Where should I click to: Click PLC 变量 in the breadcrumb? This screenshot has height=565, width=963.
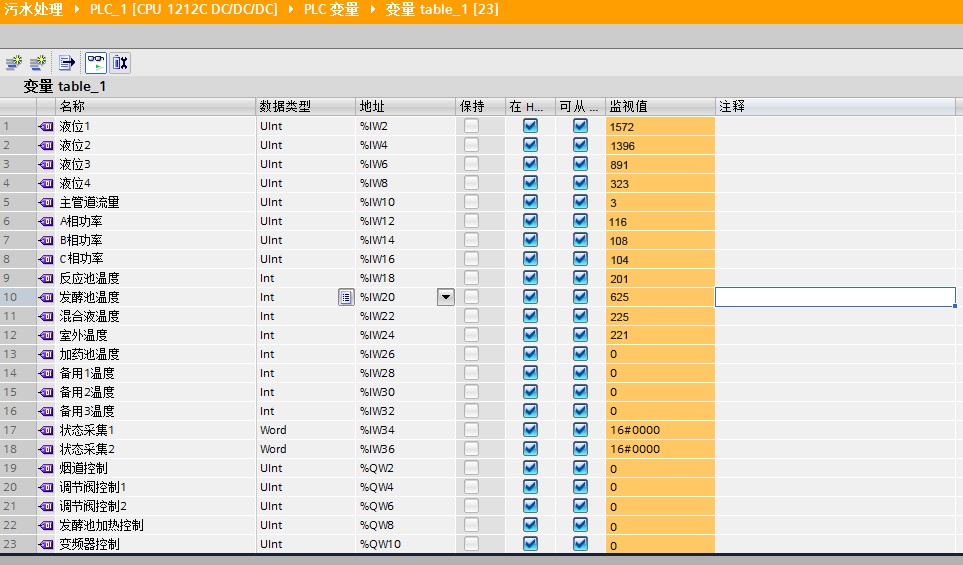pos(331,10)
